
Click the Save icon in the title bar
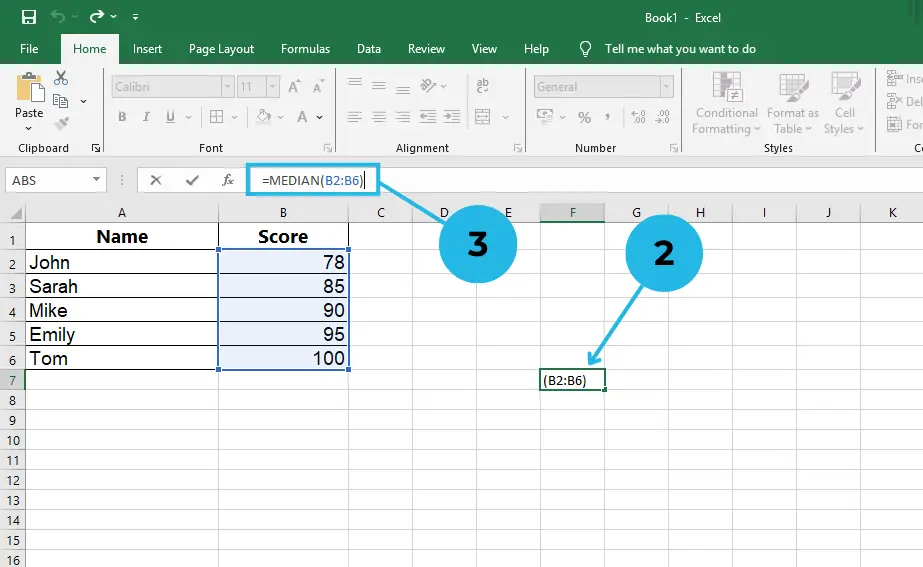point(28,17)
